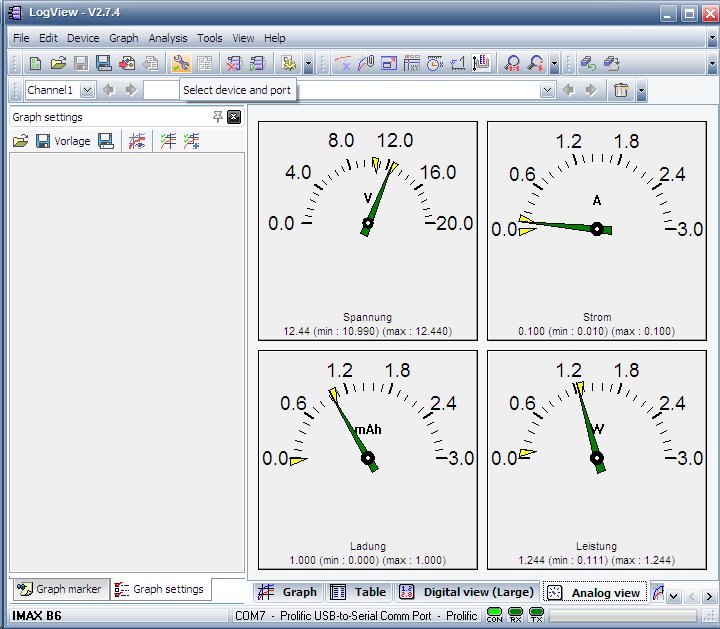
Task: Switch to Digital view (Large) tab
Action: 466,592
